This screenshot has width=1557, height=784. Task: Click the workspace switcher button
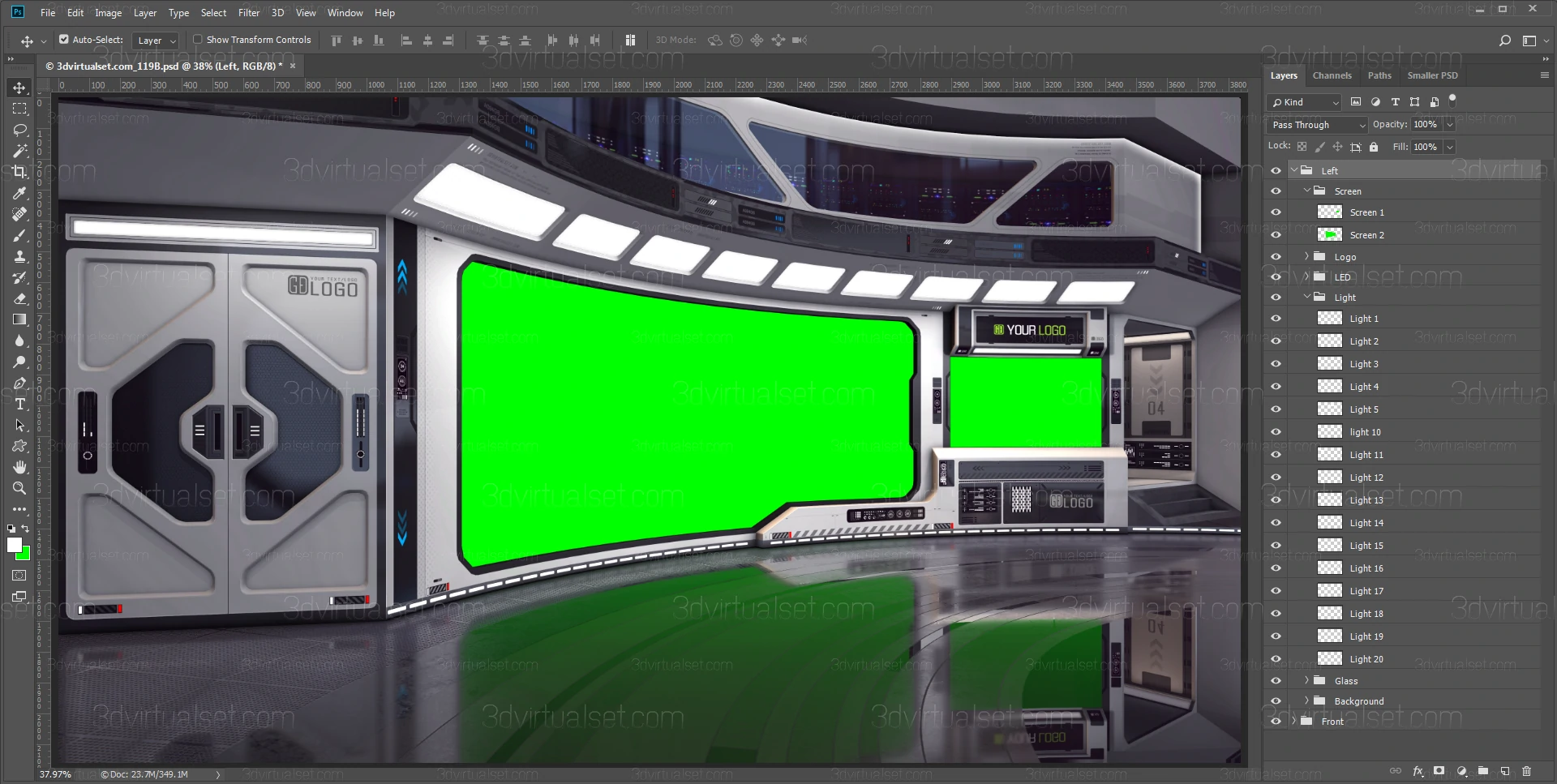point(1529,41)
